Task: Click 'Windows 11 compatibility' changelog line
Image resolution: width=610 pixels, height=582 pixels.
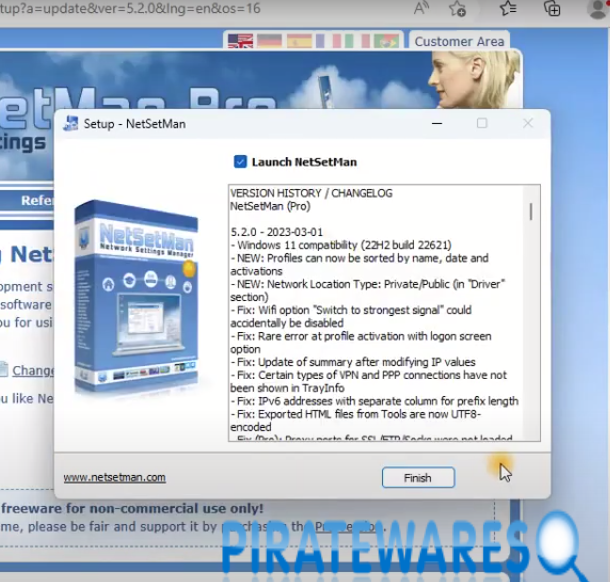Action: pyautogui.click(x=341, y=245)
